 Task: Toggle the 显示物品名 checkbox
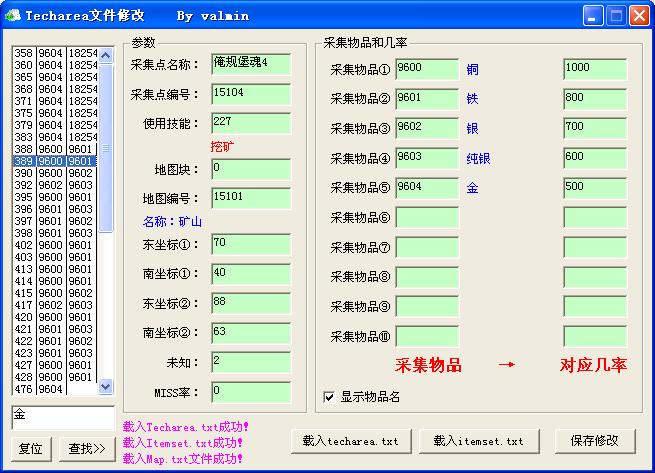coord(329,397)
